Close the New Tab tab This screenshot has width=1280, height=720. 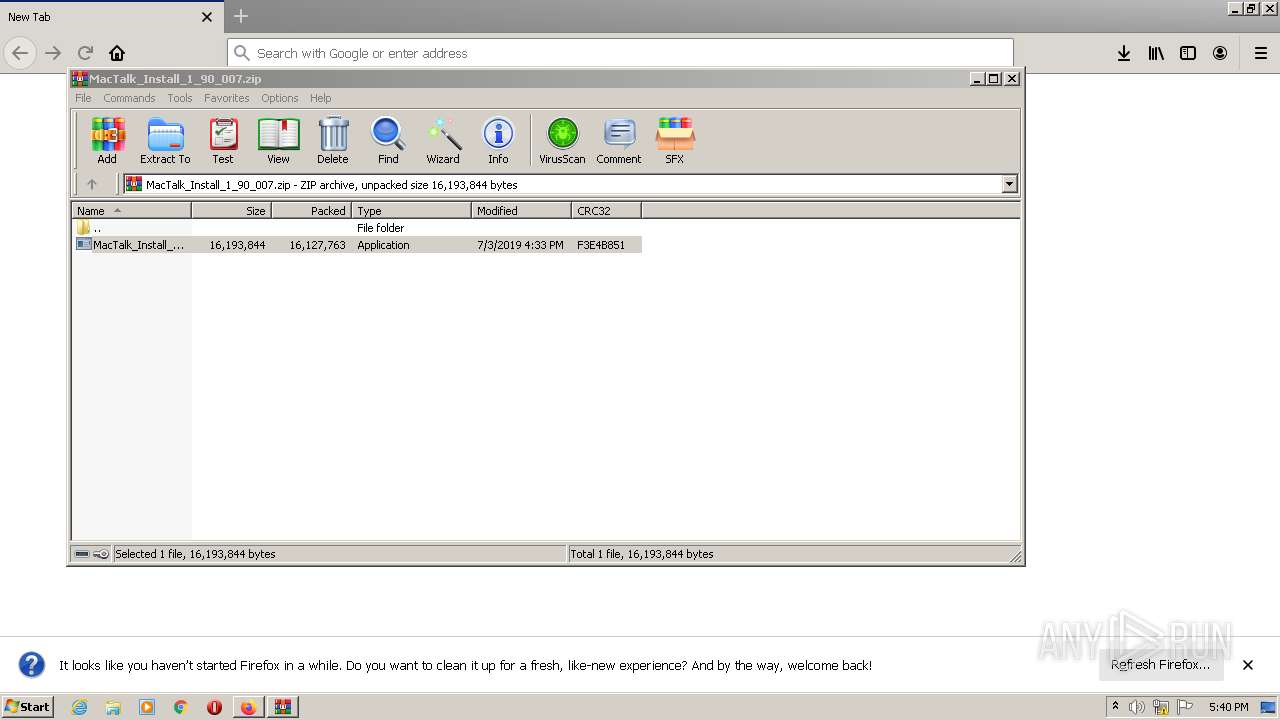(207, 17)
